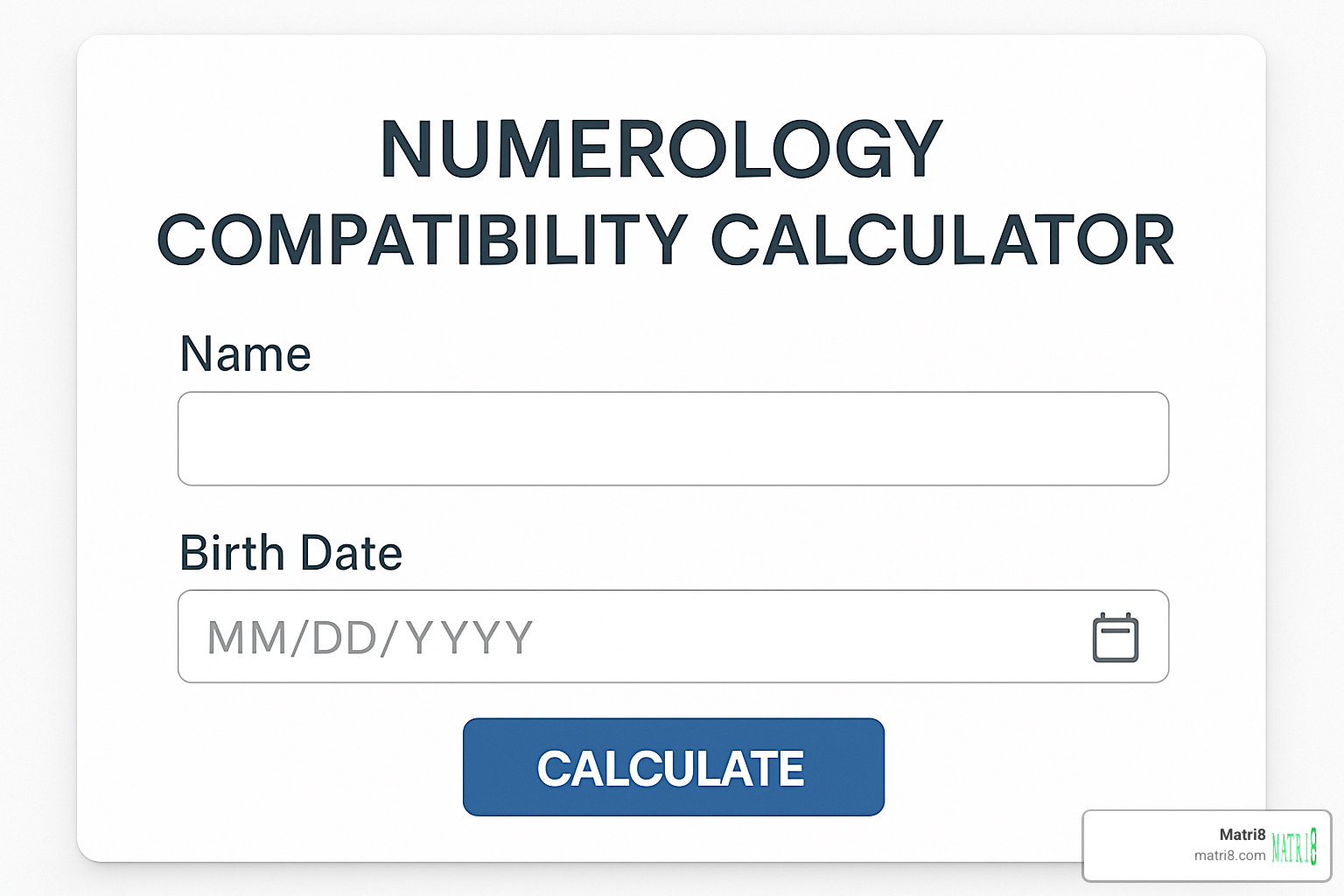Click the Birth Date label
The image size is (1344, 896).
point(290,552)
